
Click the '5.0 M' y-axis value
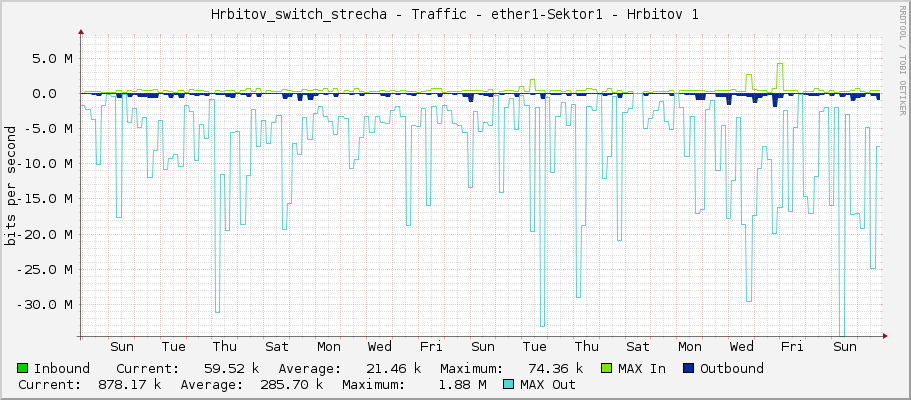(x=52, y=58)
